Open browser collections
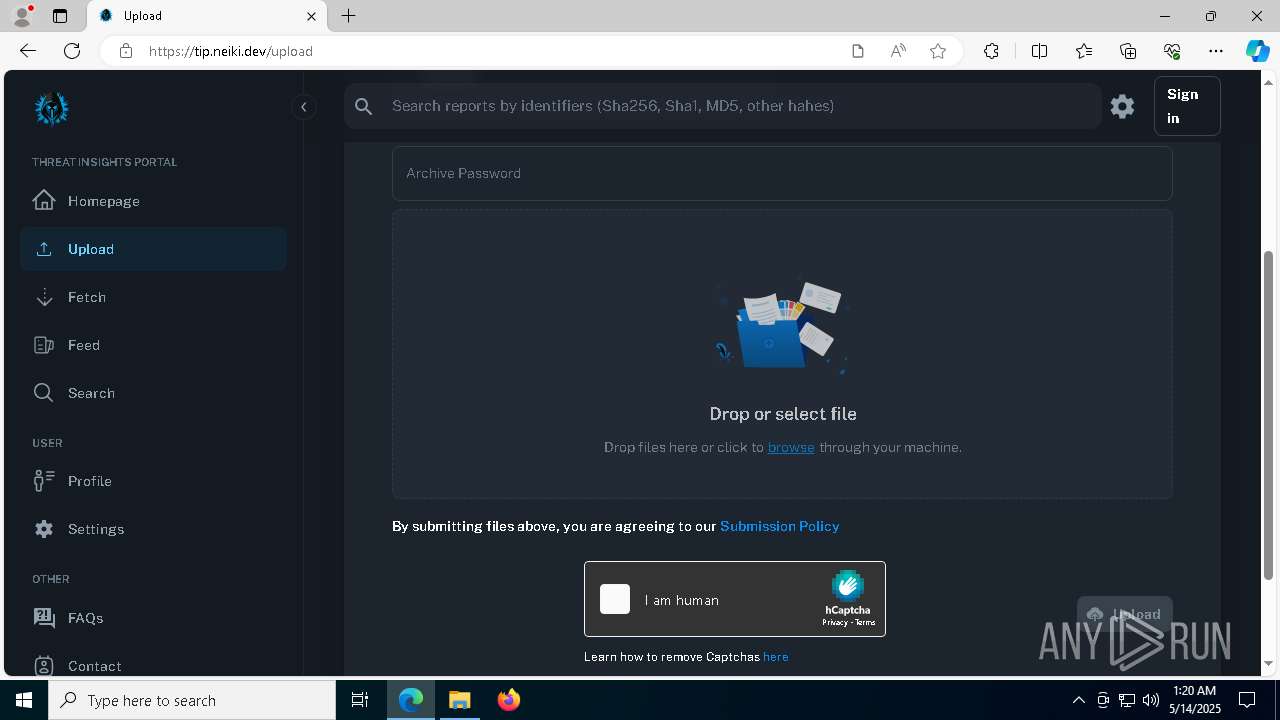 (1128, 51)
